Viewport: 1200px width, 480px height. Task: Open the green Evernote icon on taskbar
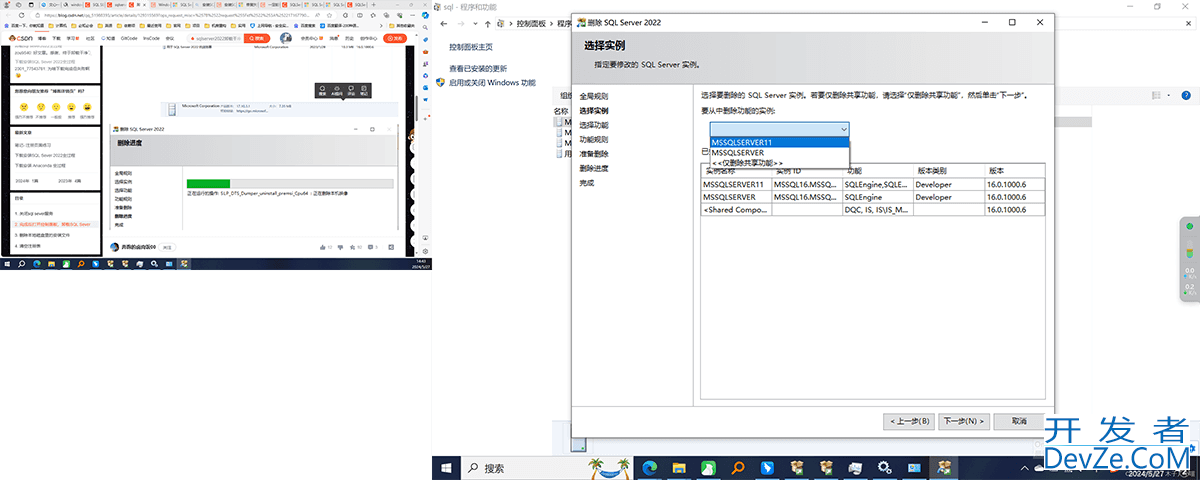coord(708,467)
